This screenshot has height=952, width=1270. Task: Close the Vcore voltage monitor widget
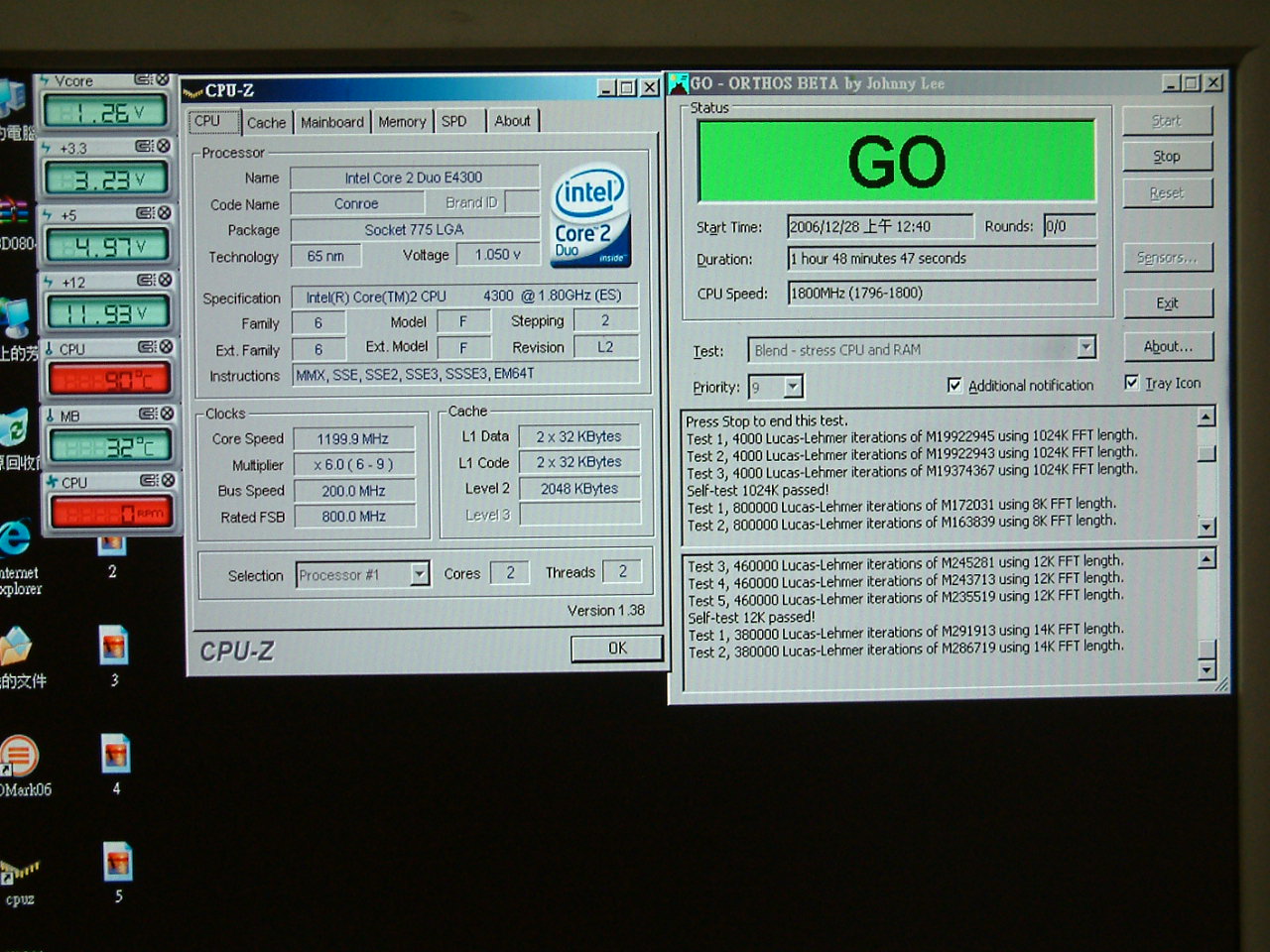[x=163, y=80]
